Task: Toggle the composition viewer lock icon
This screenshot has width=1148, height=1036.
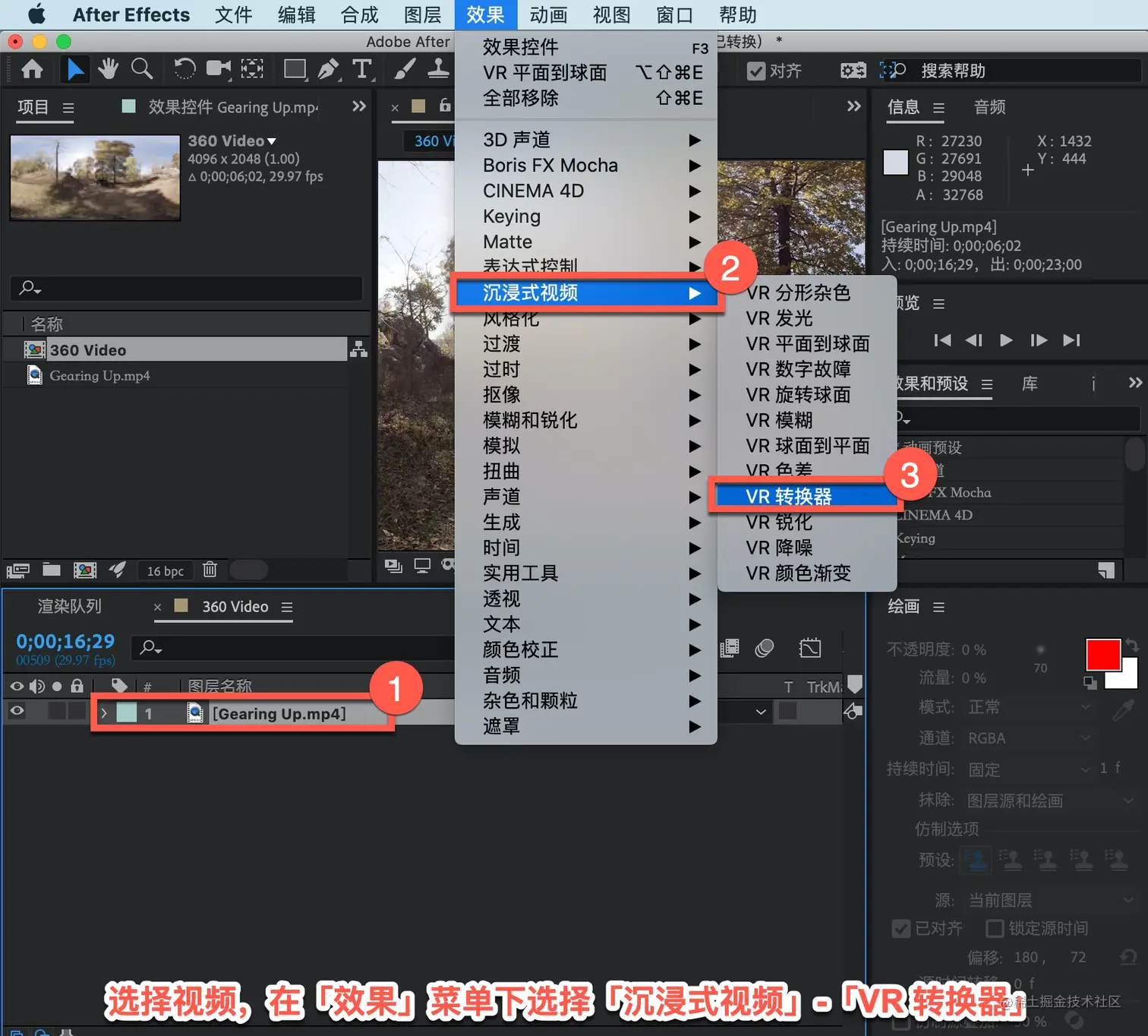Action: coord(446,106)
